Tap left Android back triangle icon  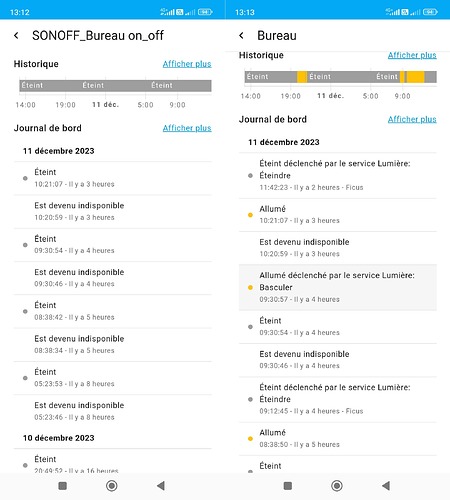coord(161,486)
